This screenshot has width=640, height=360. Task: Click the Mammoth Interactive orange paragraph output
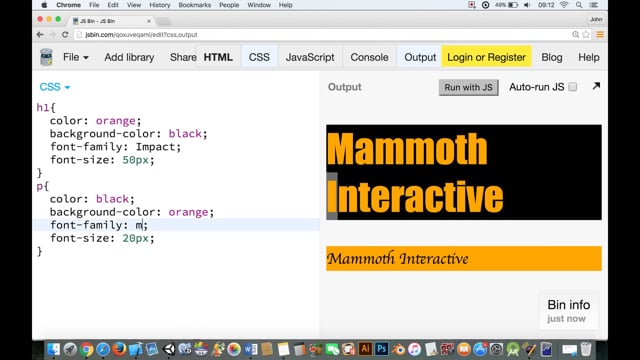pos(464,258)
